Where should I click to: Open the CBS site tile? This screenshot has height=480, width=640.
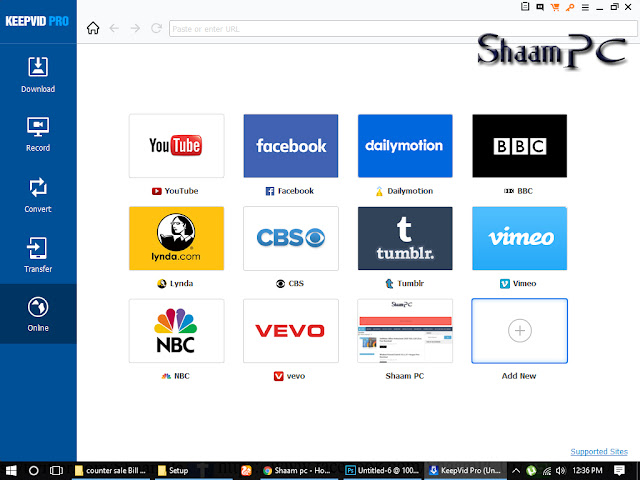click(x=291, y=238)
